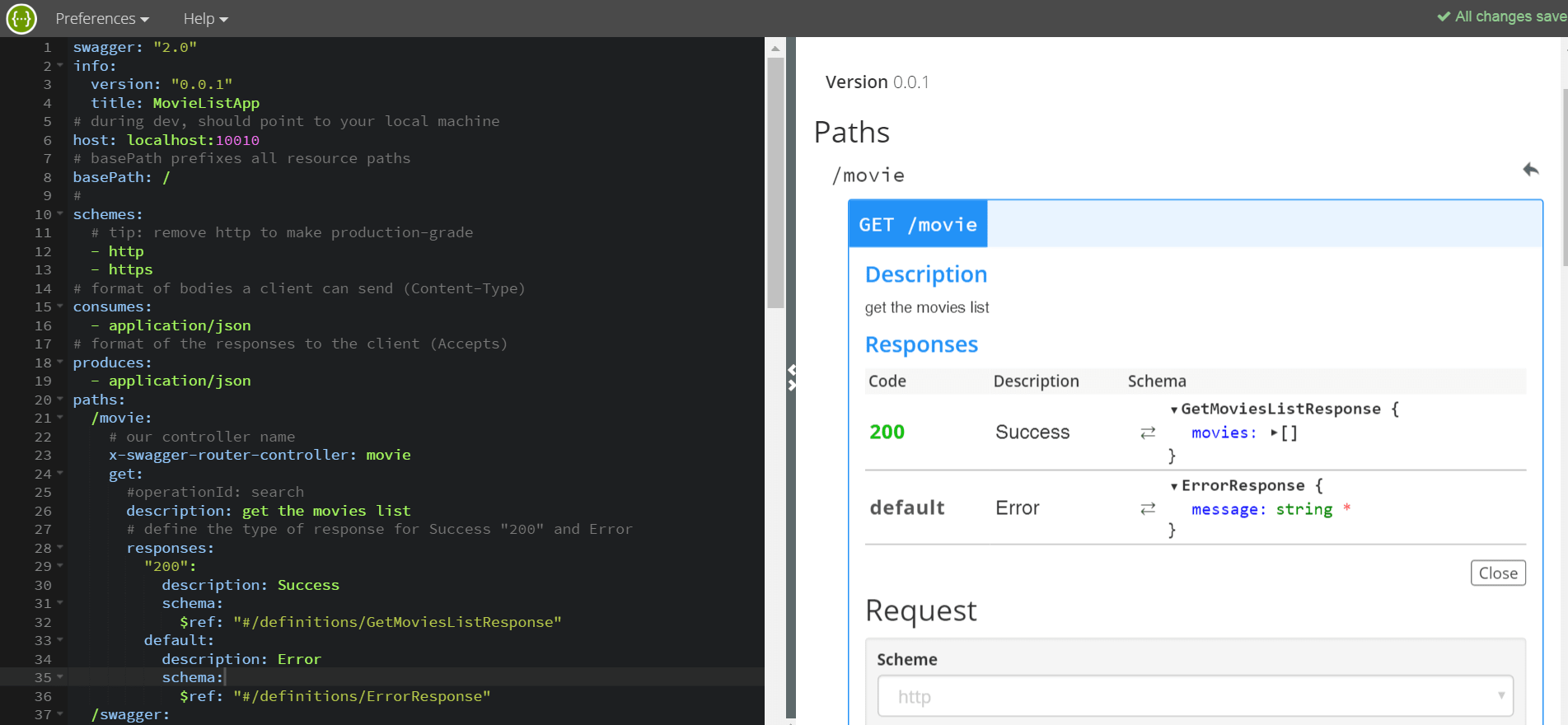Image resolution: width=1568 pixels, height=725 pixels.
Task: Click the editor vertical scrollbar thumb
Action: 775,181
